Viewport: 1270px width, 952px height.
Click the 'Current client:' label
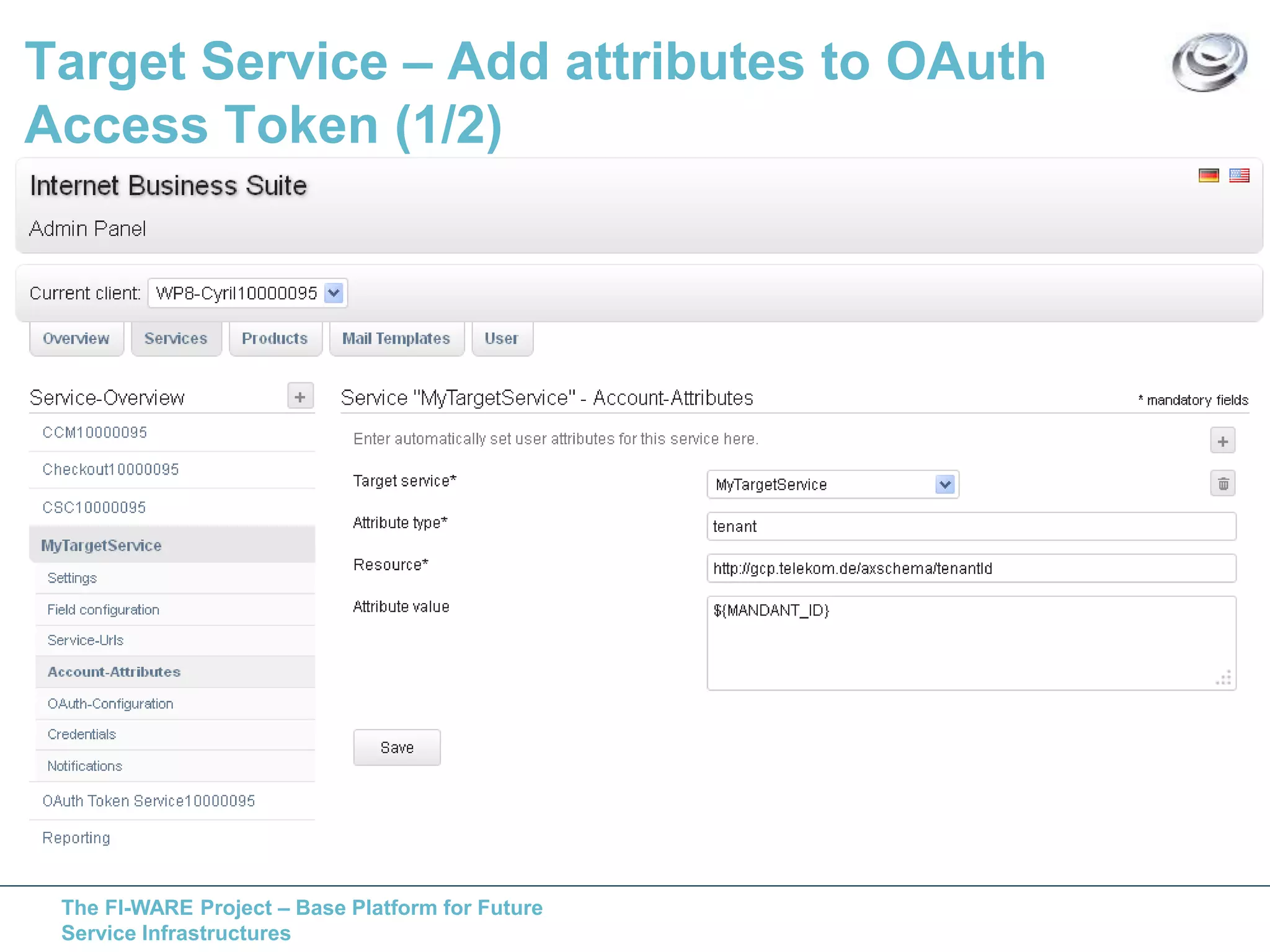coord(86,293)
